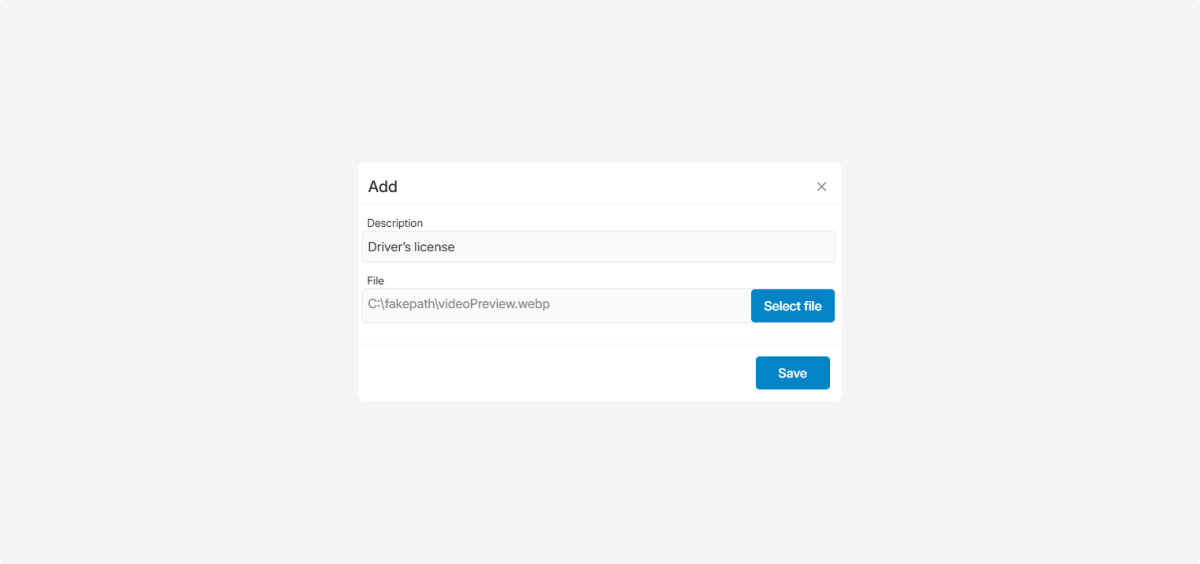Screen dimensions: 1200x564
Task: Dismiss the dialog using the X icon
Action: point(821,187)
